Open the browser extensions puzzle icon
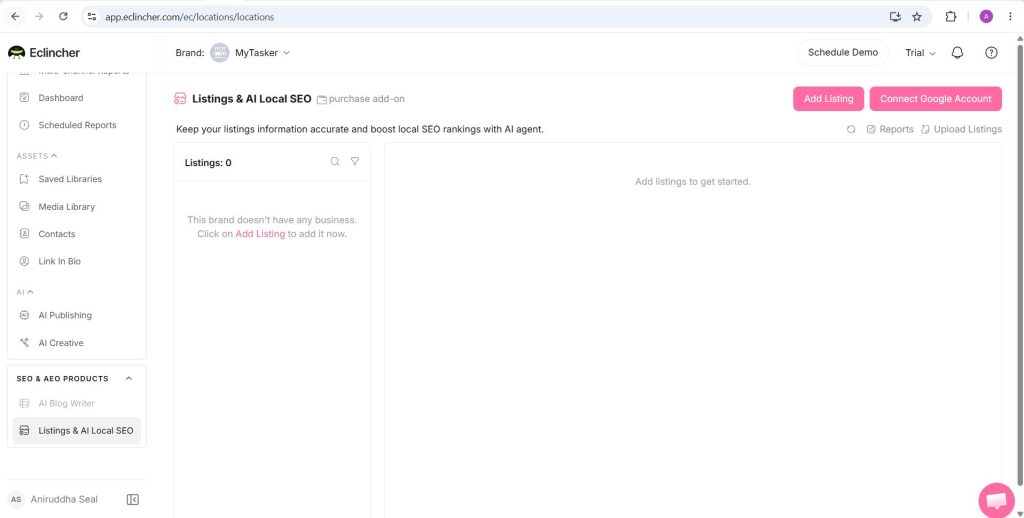The image size is (1024, 518). coord(951,17)
